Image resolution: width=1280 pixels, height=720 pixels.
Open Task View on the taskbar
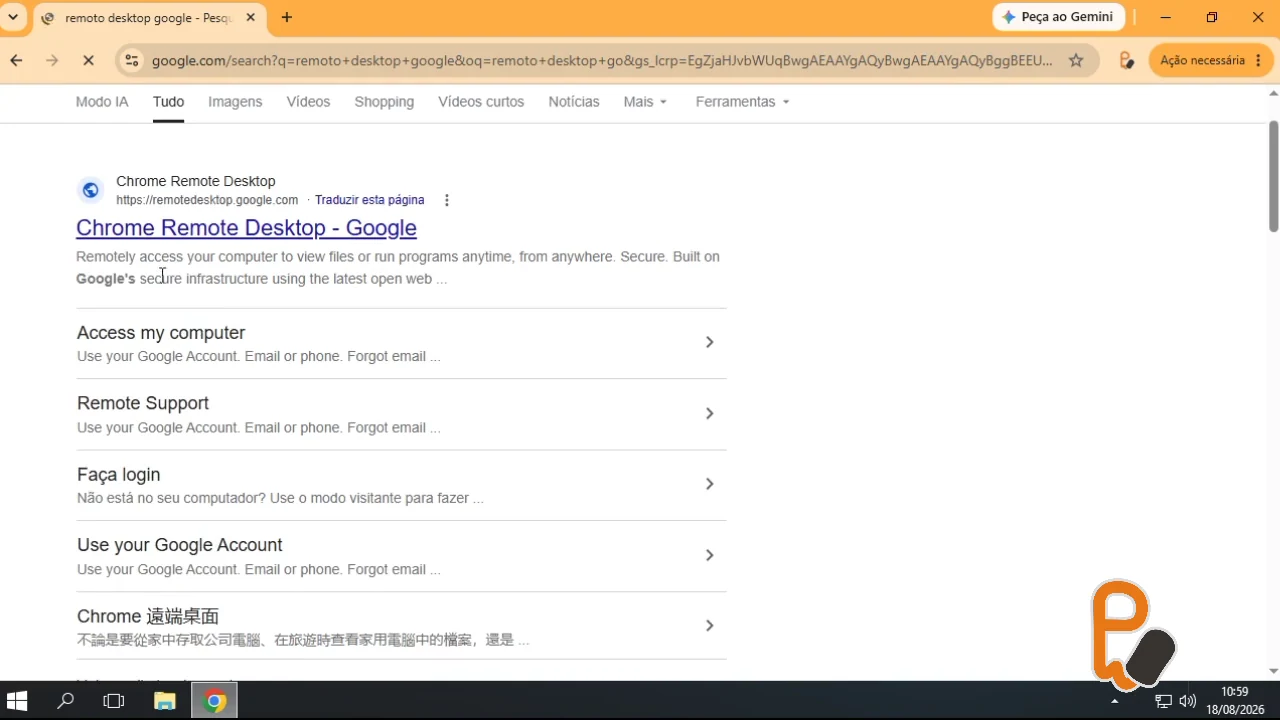pyautogui.click(x=114, y=701)
